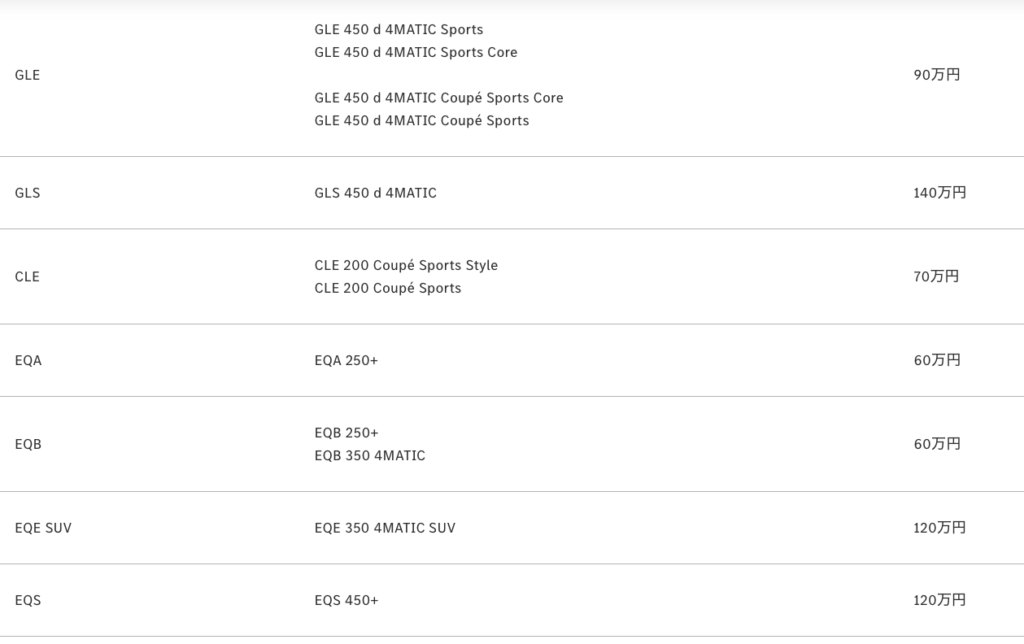Click the 60万円 amount in the EQA row
The image size is (1024, 644).
click(x=936, y=360)
